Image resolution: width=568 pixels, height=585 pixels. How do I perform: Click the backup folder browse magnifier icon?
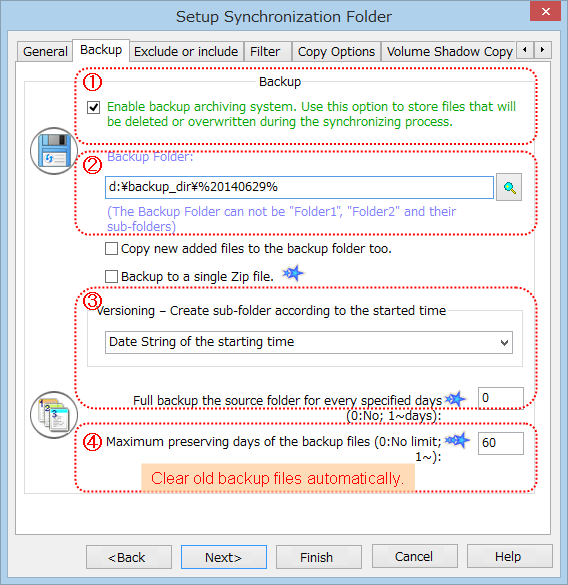tap(509, 187)
